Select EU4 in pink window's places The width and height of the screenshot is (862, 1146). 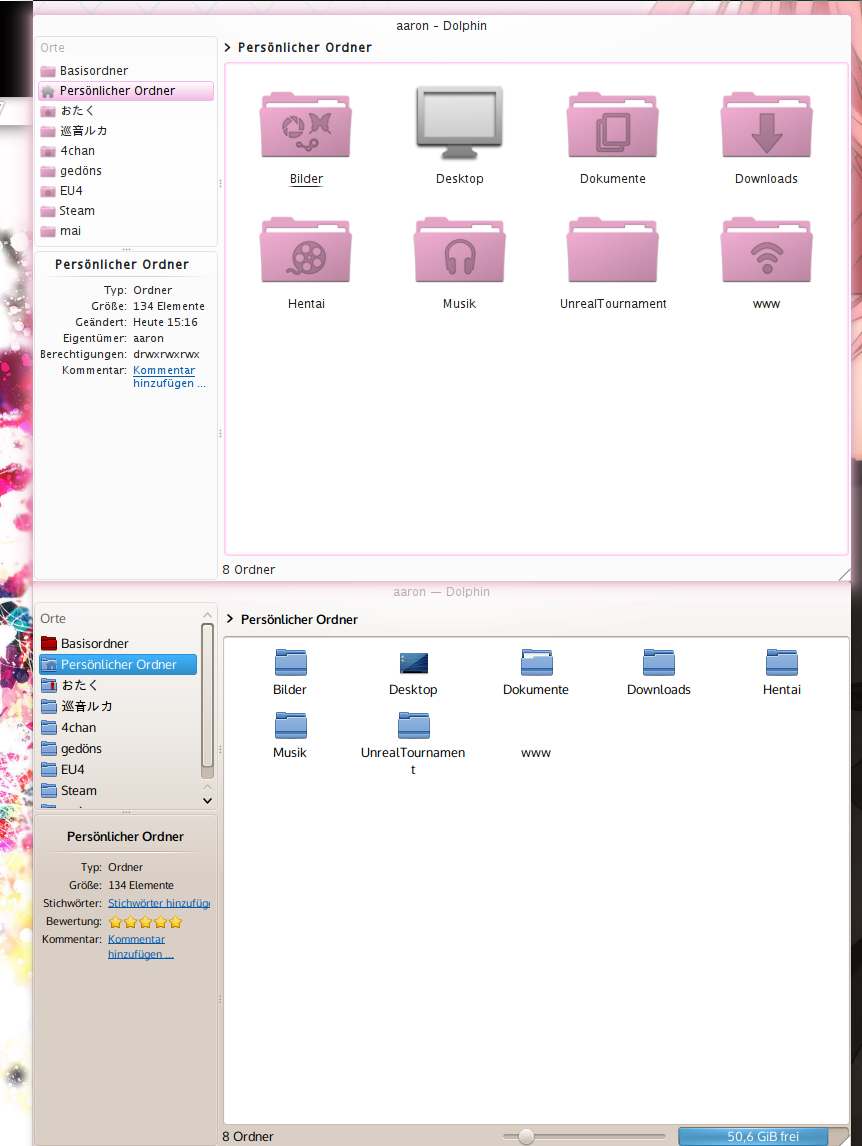(126, 191)
